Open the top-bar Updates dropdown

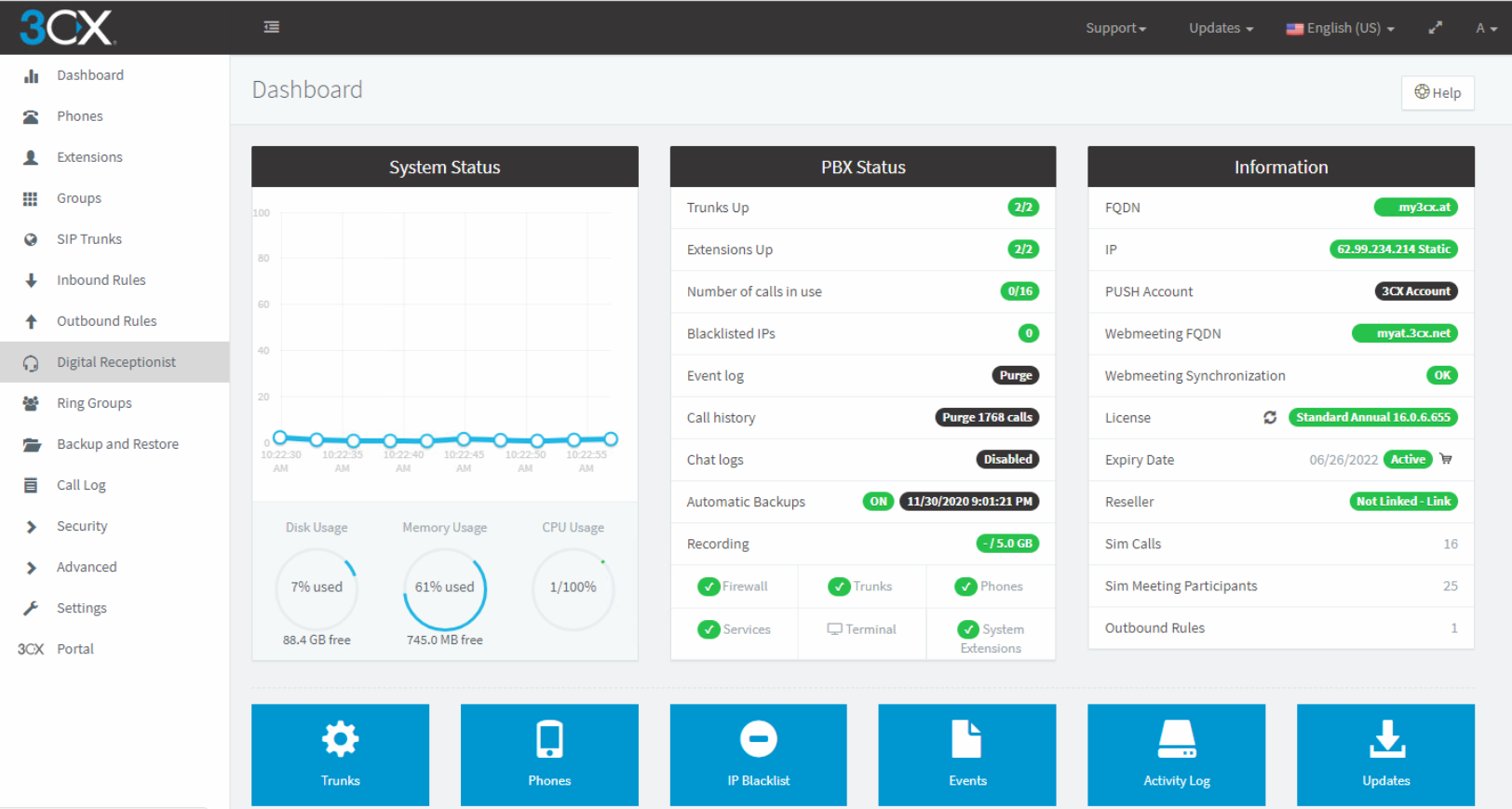pyautogui.click(x=1221, y=28)
